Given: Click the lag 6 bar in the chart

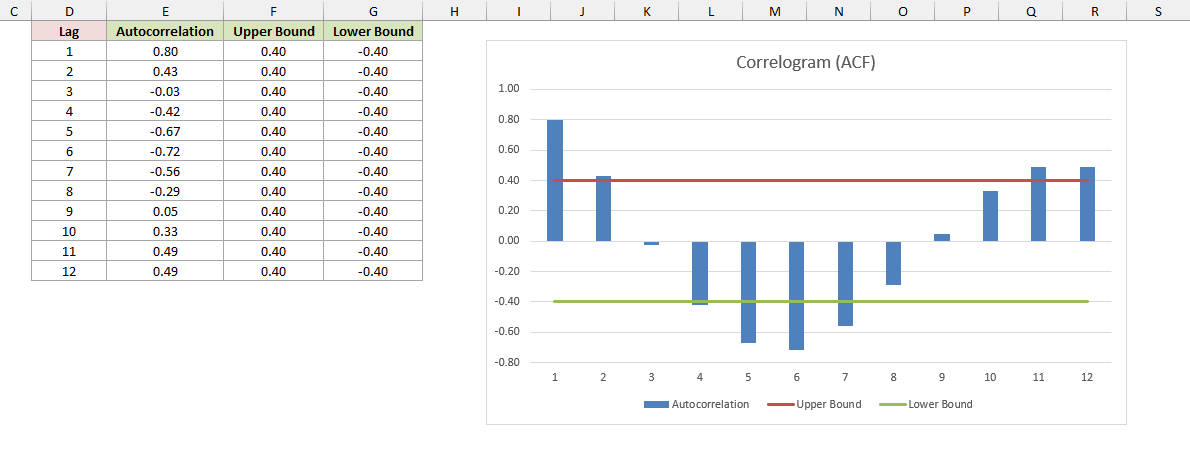Looking at the screenshot, I should click(x=797, y=295).
